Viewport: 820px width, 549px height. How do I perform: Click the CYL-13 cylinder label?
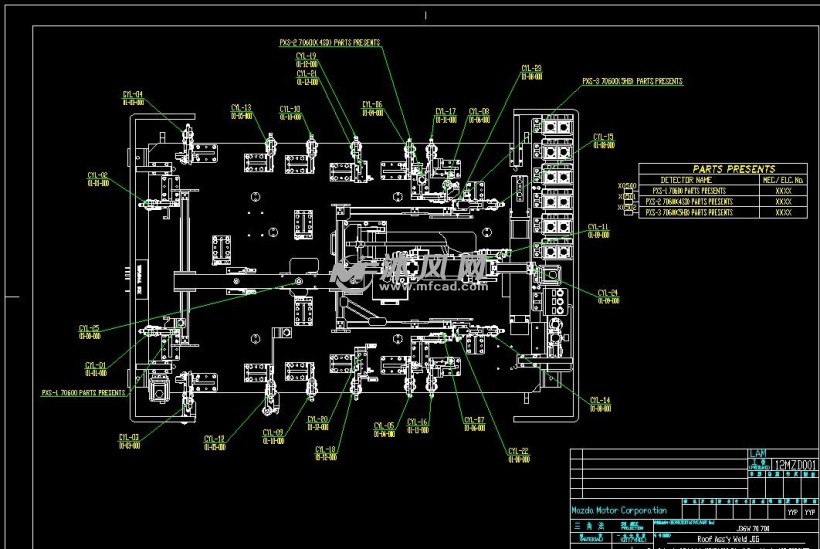[x=241, y=108]
